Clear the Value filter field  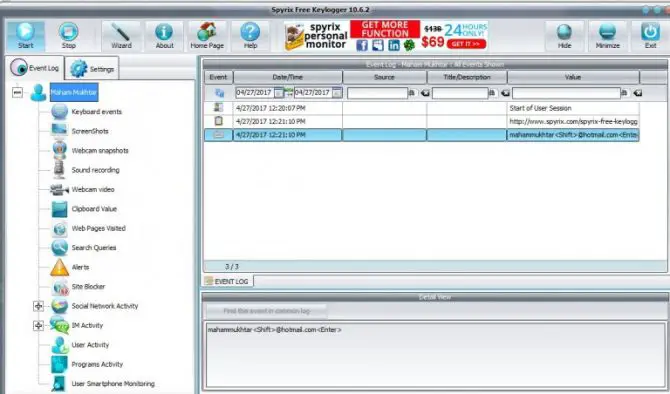[x=638, y=93]
